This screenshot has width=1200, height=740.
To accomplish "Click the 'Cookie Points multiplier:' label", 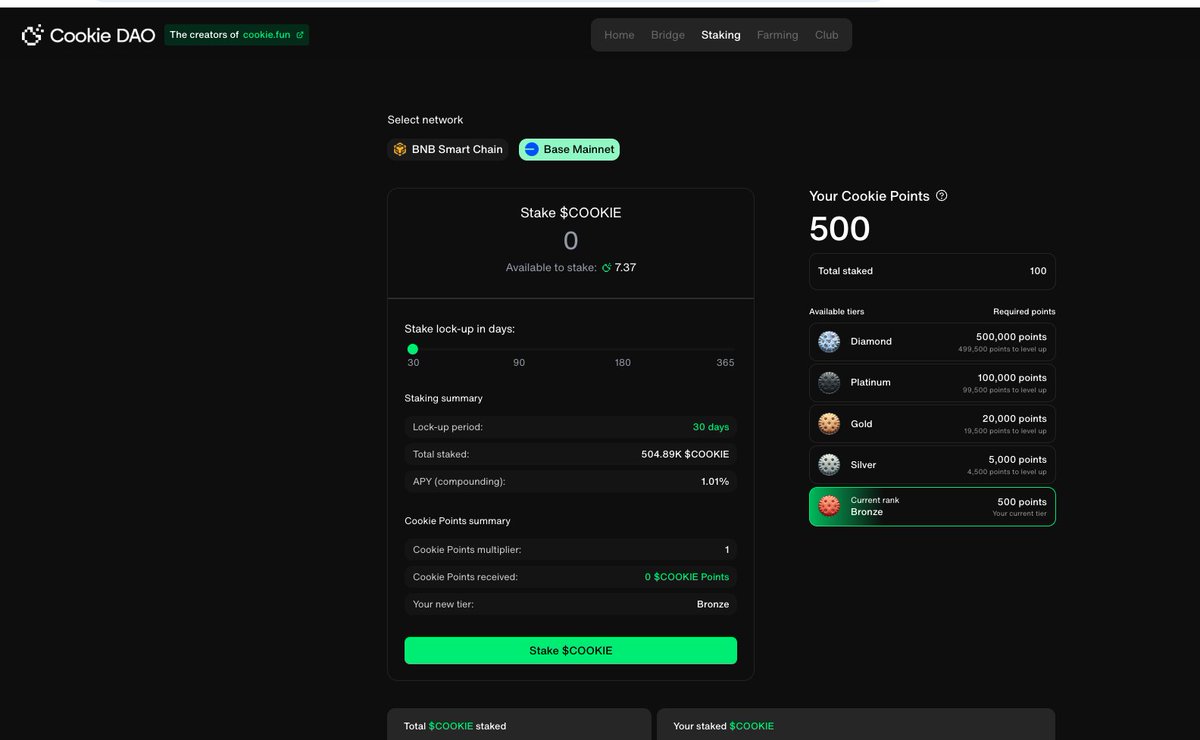I will 467,549.
